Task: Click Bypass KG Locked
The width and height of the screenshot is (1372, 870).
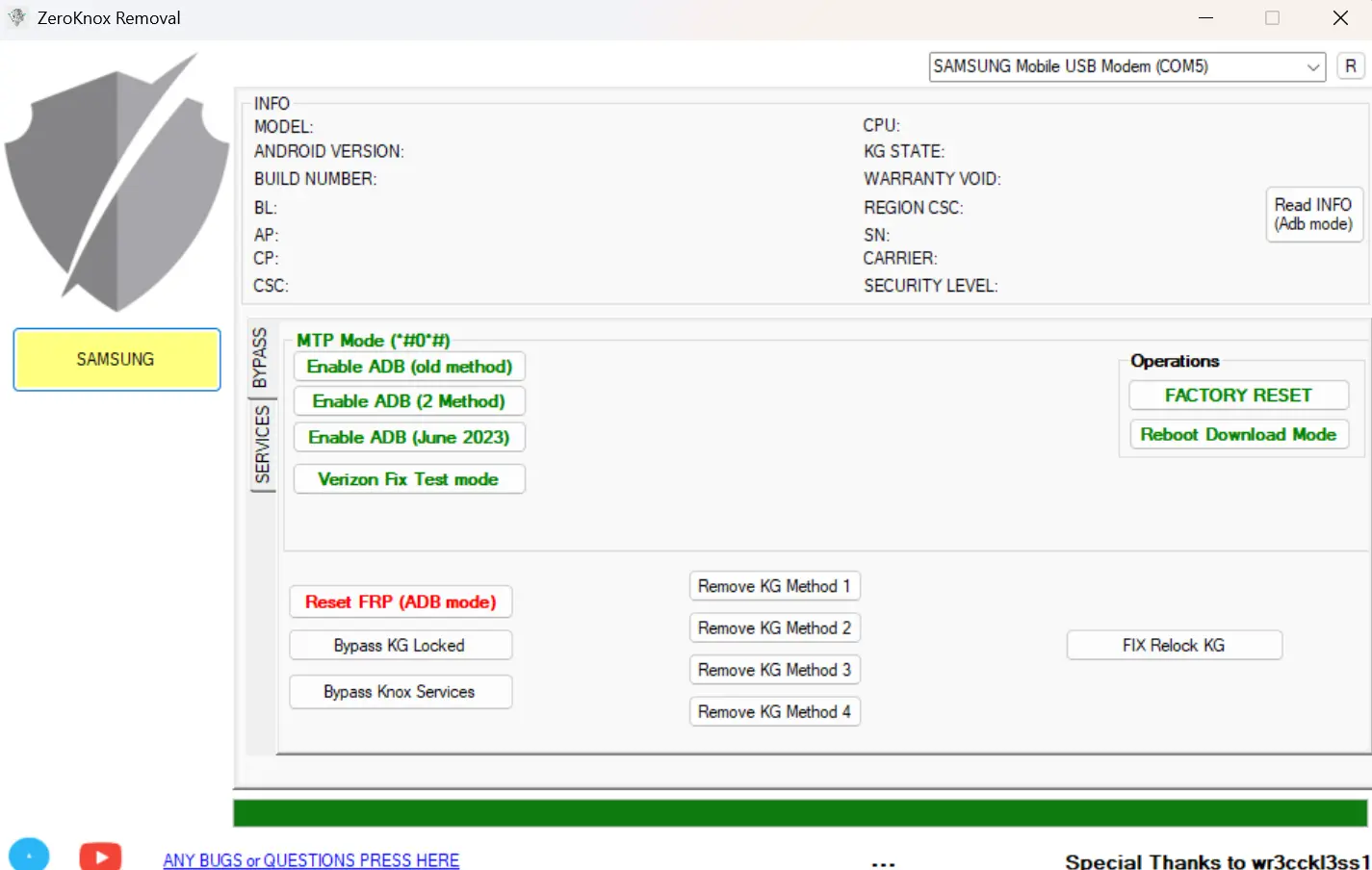Action: click(401, 645)
